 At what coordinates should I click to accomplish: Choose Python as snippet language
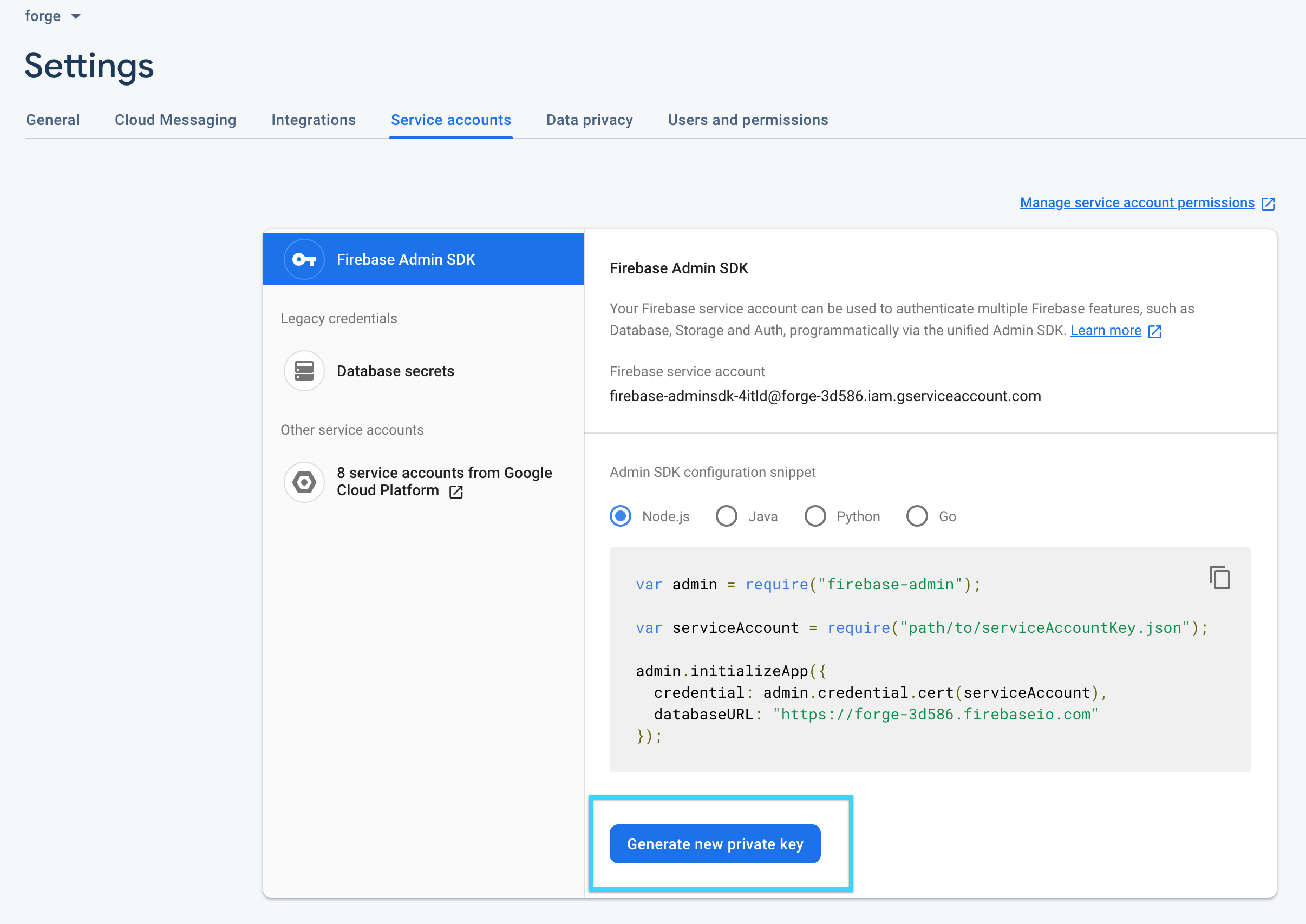(815, 516)
